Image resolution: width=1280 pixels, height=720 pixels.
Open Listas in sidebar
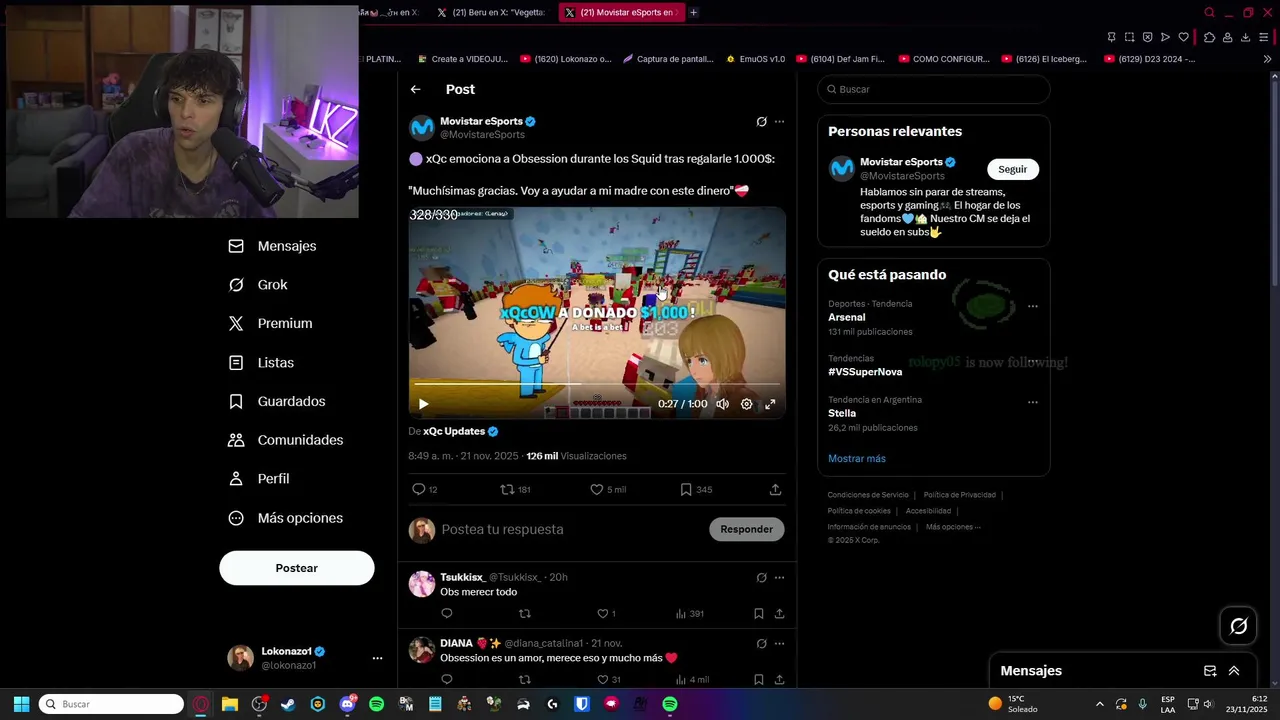click(261, 363)
